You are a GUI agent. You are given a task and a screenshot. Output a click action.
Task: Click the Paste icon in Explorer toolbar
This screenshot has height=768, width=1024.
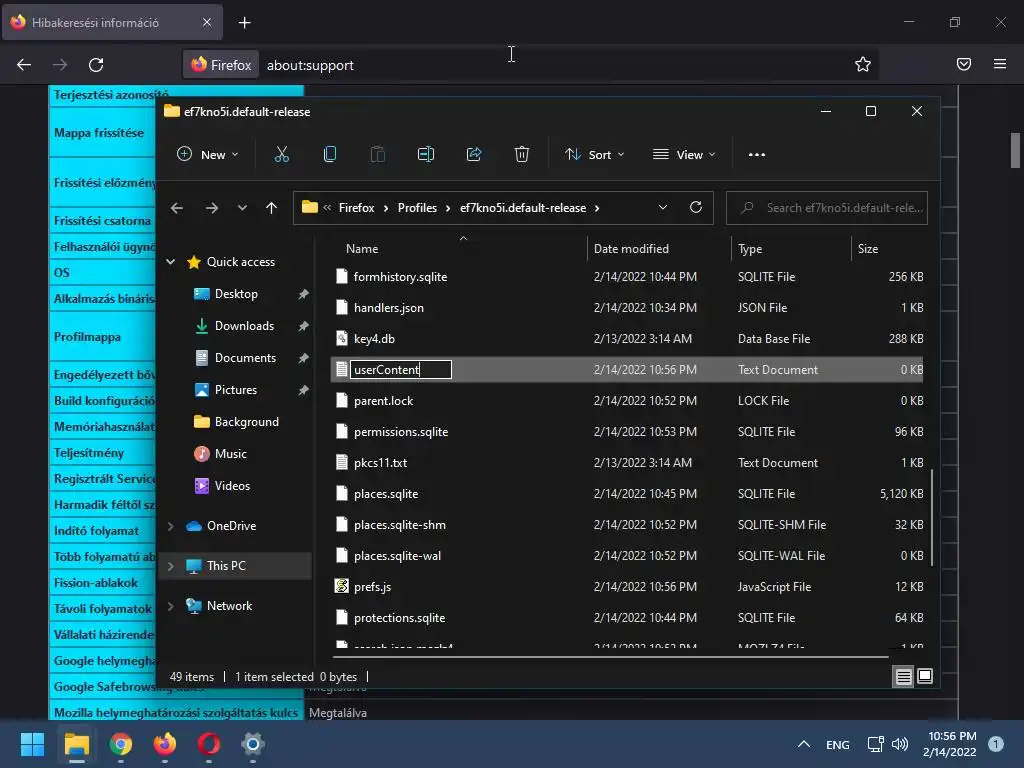(x=377, y=155)
